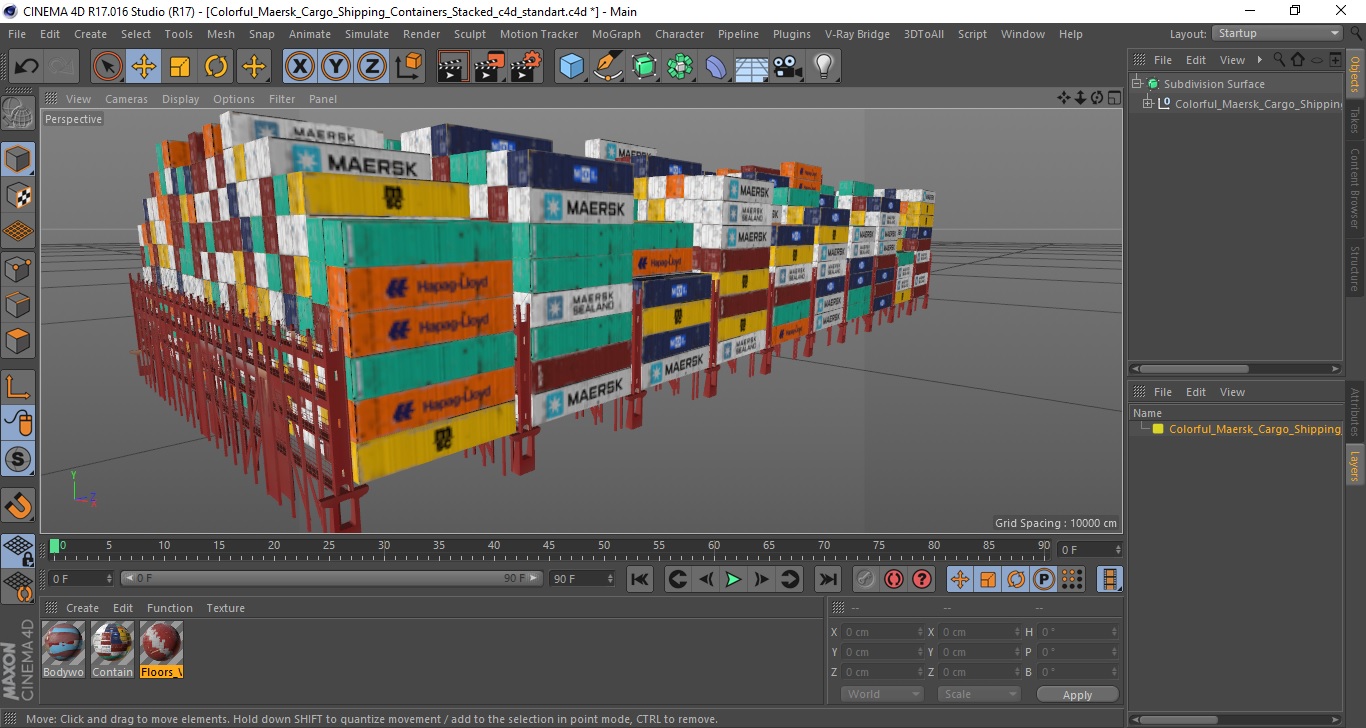Go to start of animation
1366x728 pixels.
(x=640, y=579)
